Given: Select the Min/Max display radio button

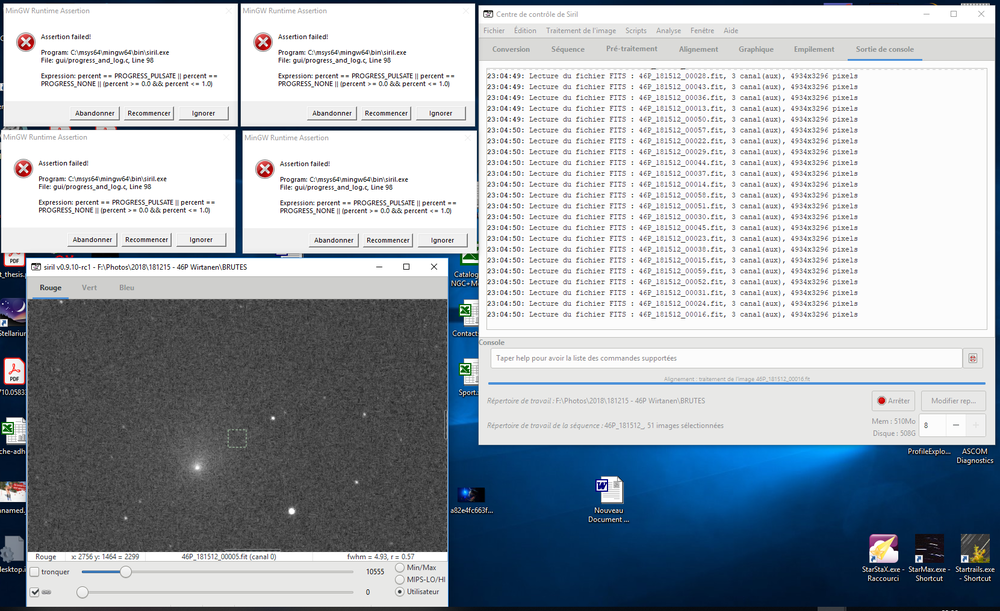Looking at the screenshot, I should (x=400, y=568).
